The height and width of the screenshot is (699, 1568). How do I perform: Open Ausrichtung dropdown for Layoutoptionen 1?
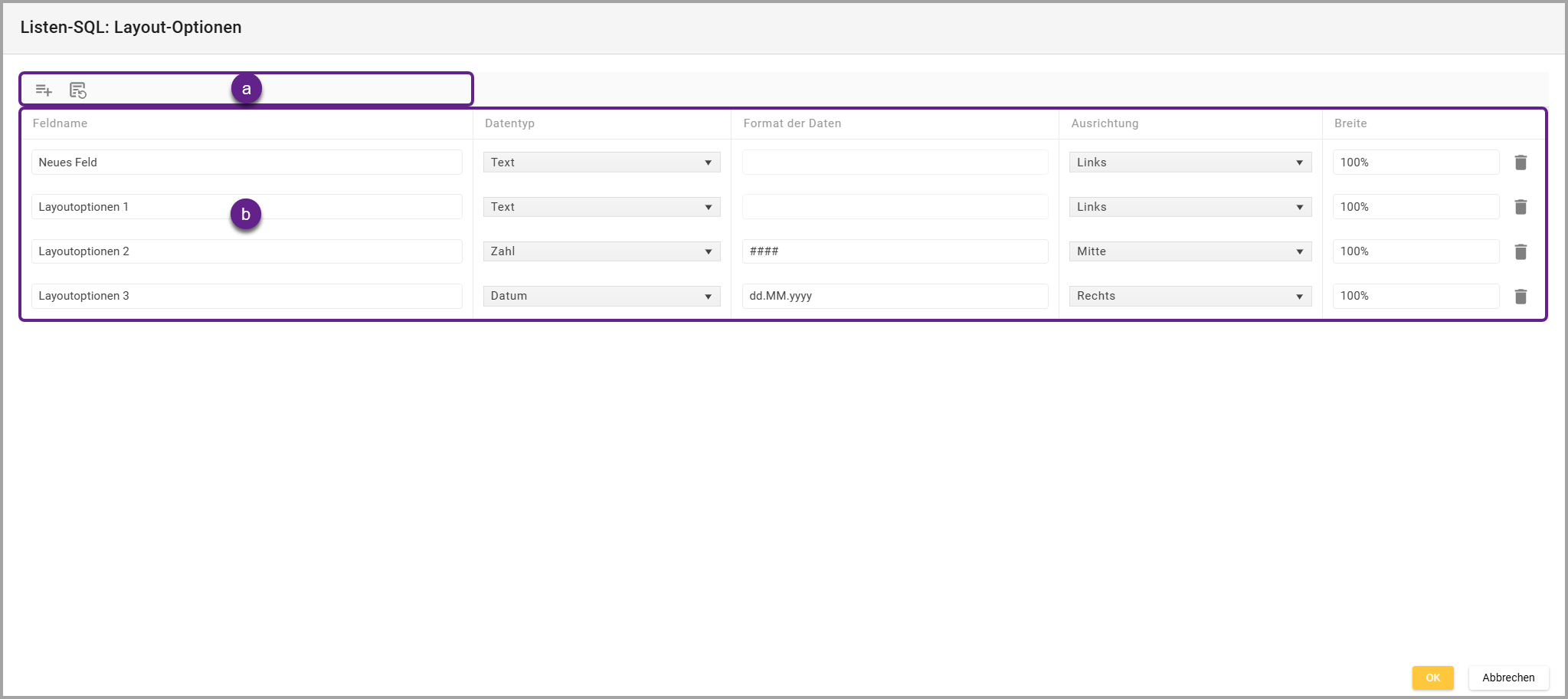(x=1190, y=207)
